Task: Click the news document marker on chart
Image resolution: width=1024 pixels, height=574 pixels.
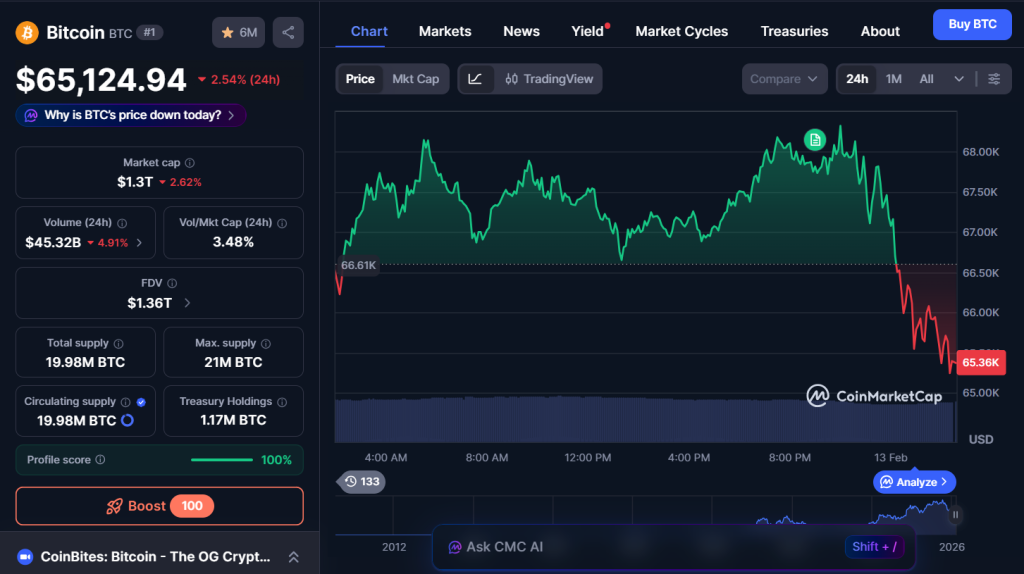Action: coord(815,140)
